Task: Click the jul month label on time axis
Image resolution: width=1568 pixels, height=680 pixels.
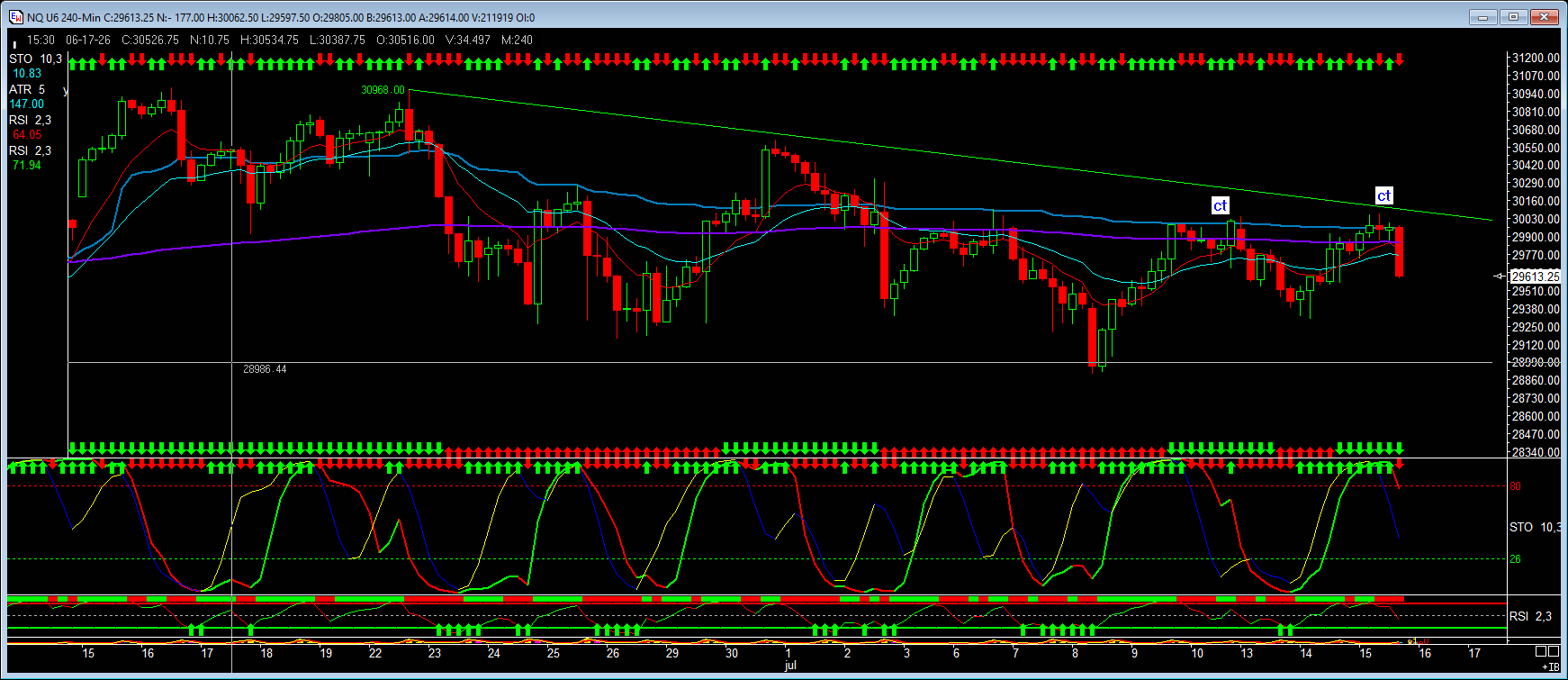Action: [x=790, y=666]
